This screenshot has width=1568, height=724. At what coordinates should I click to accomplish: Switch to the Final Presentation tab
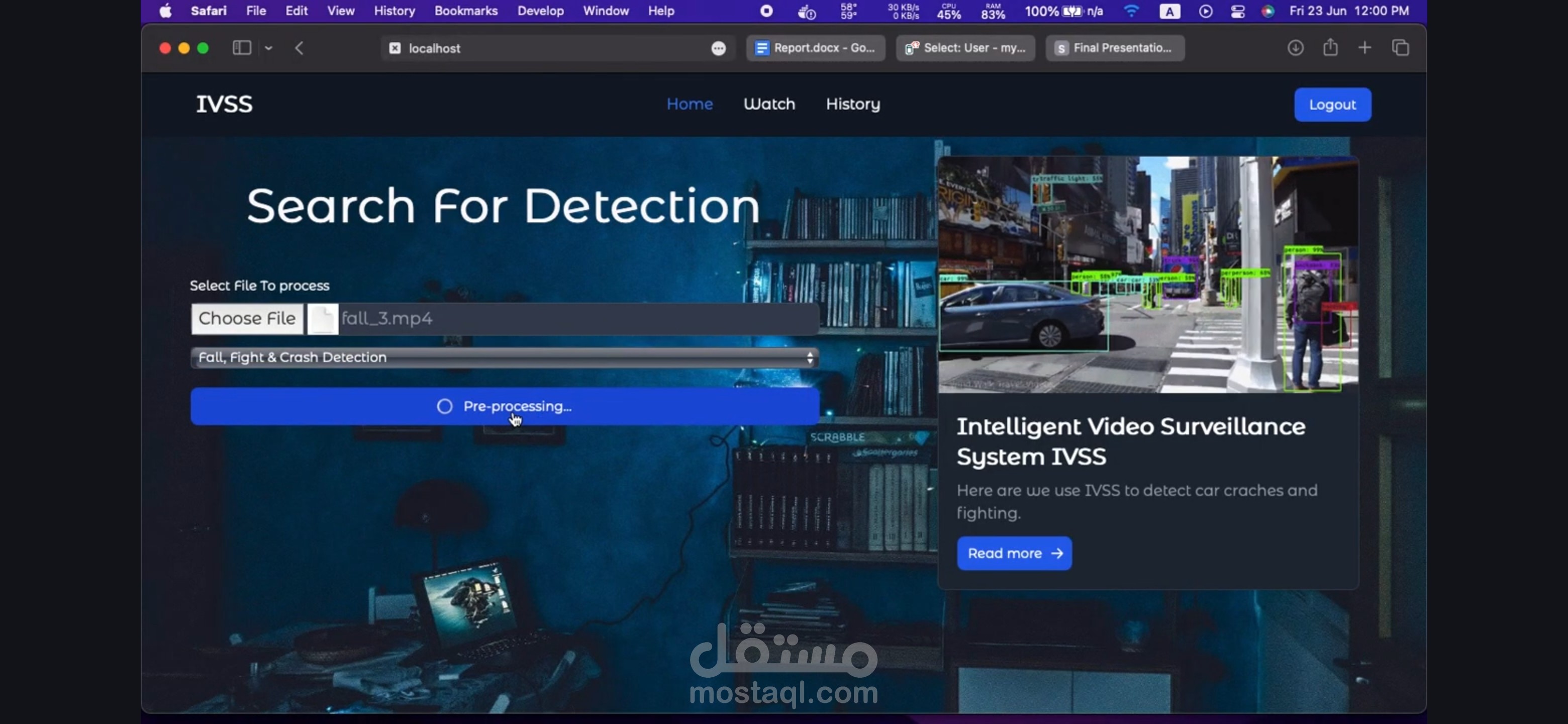click(x=1115, y=48)
